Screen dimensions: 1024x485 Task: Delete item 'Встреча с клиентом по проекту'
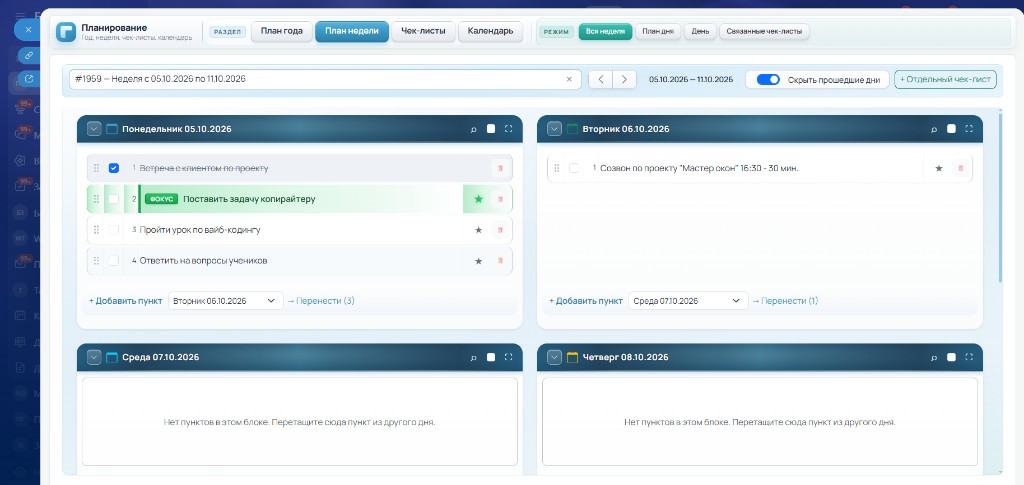coord(500,168)
